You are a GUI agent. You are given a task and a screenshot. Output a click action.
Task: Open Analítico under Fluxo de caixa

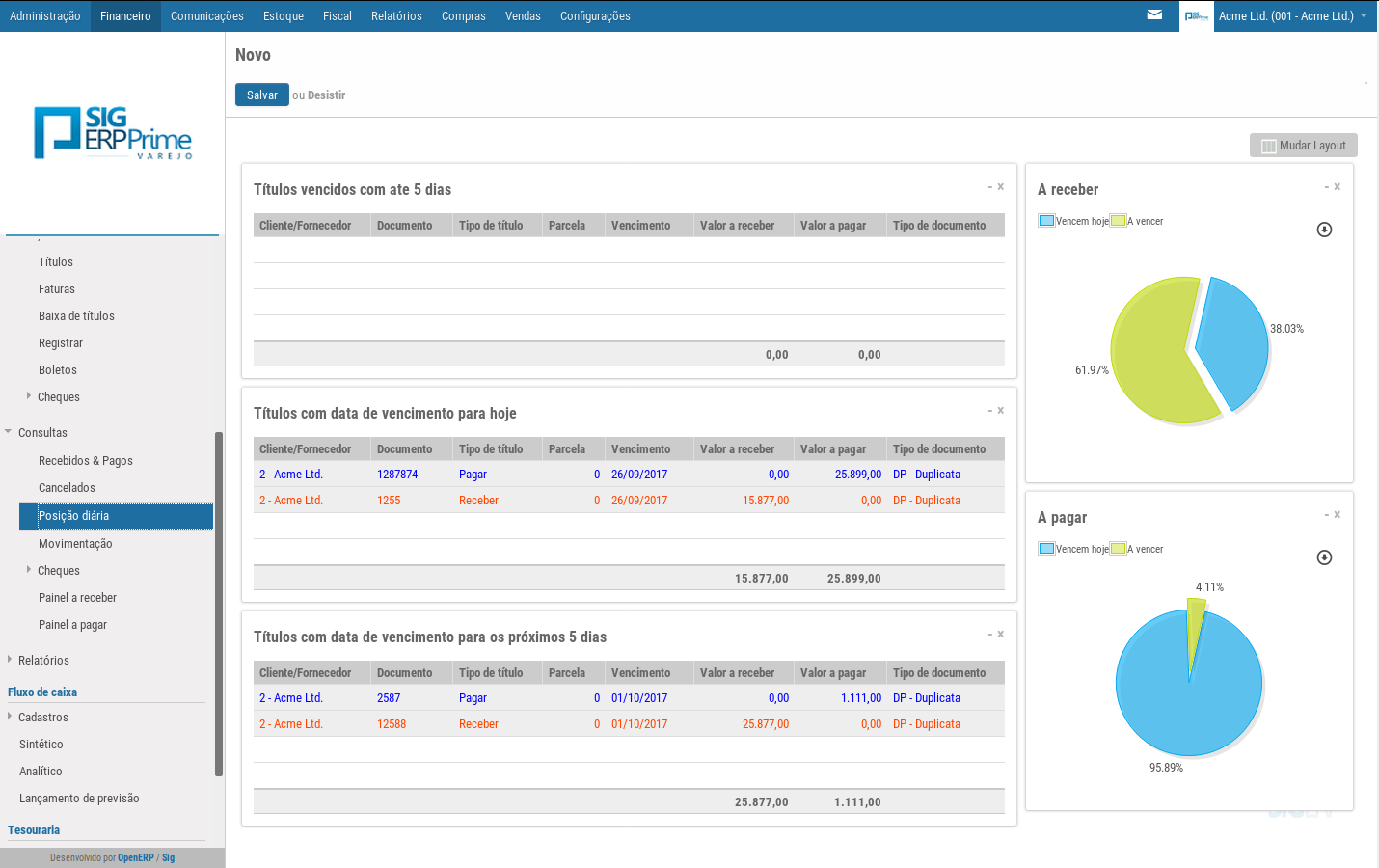coord(41,772)
